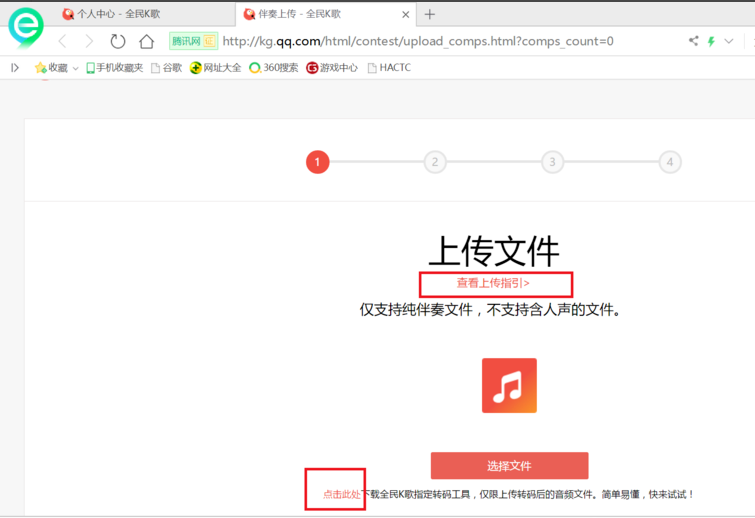Open the HACTC bookmark

click(389, 68)
